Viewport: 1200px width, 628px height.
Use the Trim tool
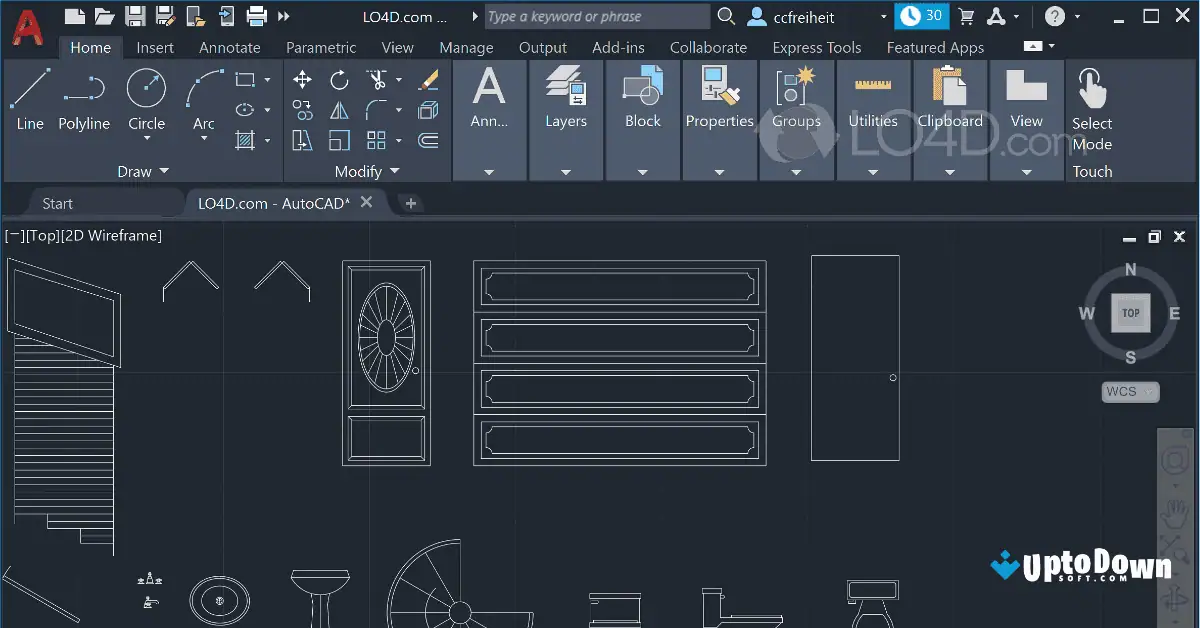376,79
